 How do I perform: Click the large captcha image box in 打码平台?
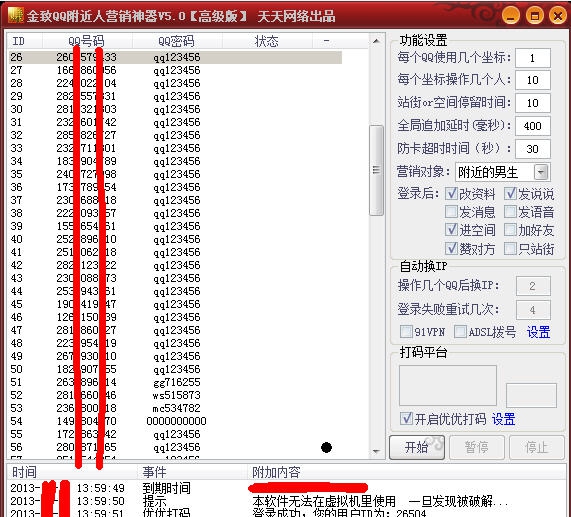pyautogui.click(x=448, y=386)
